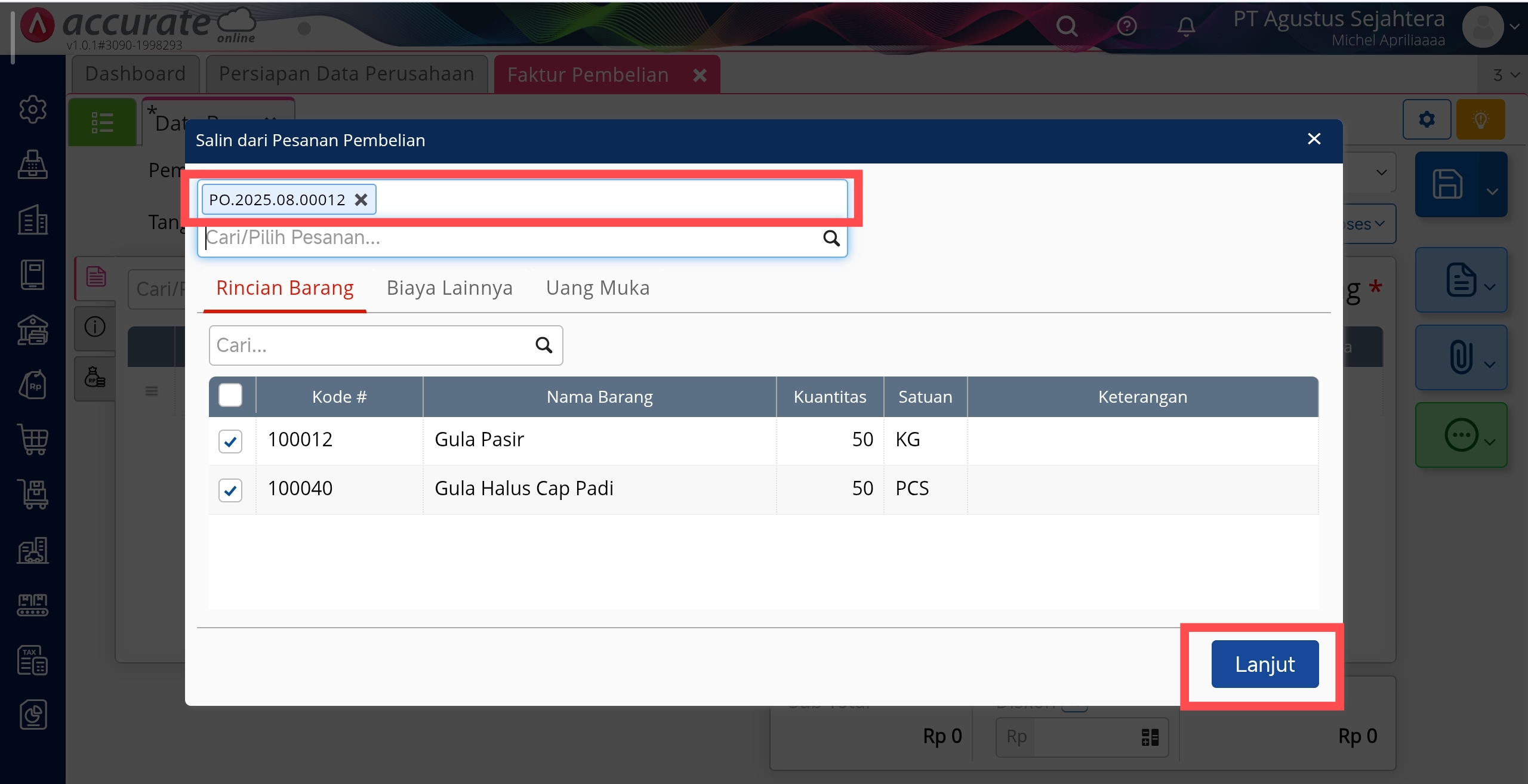Viewport: 1528px width, 784px height.
Task: Switch to the Biaya Lainnya tab
Action: click(x=449, y=288)
